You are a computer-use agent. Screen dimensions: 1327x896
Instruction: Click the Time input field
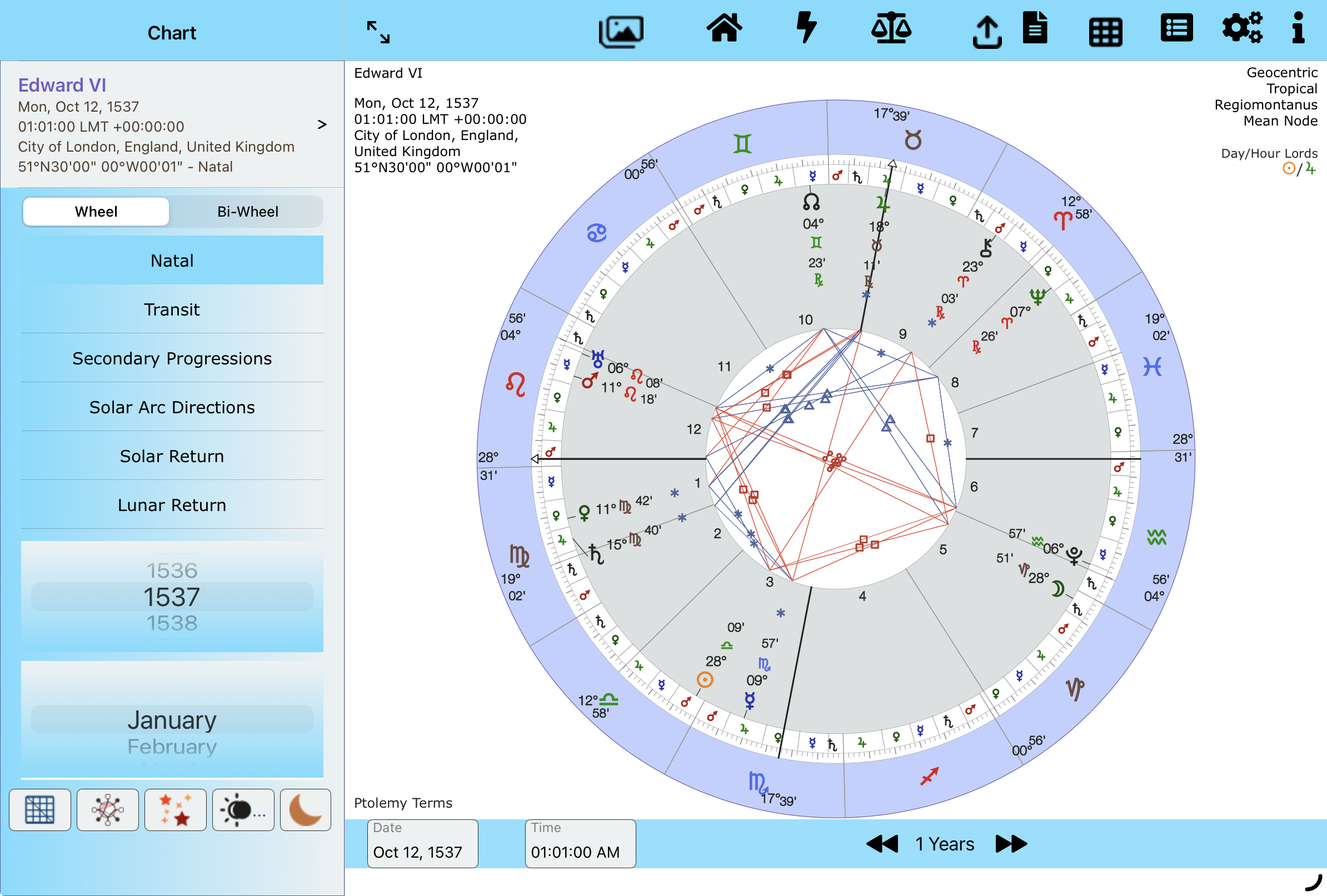(580, 844)
